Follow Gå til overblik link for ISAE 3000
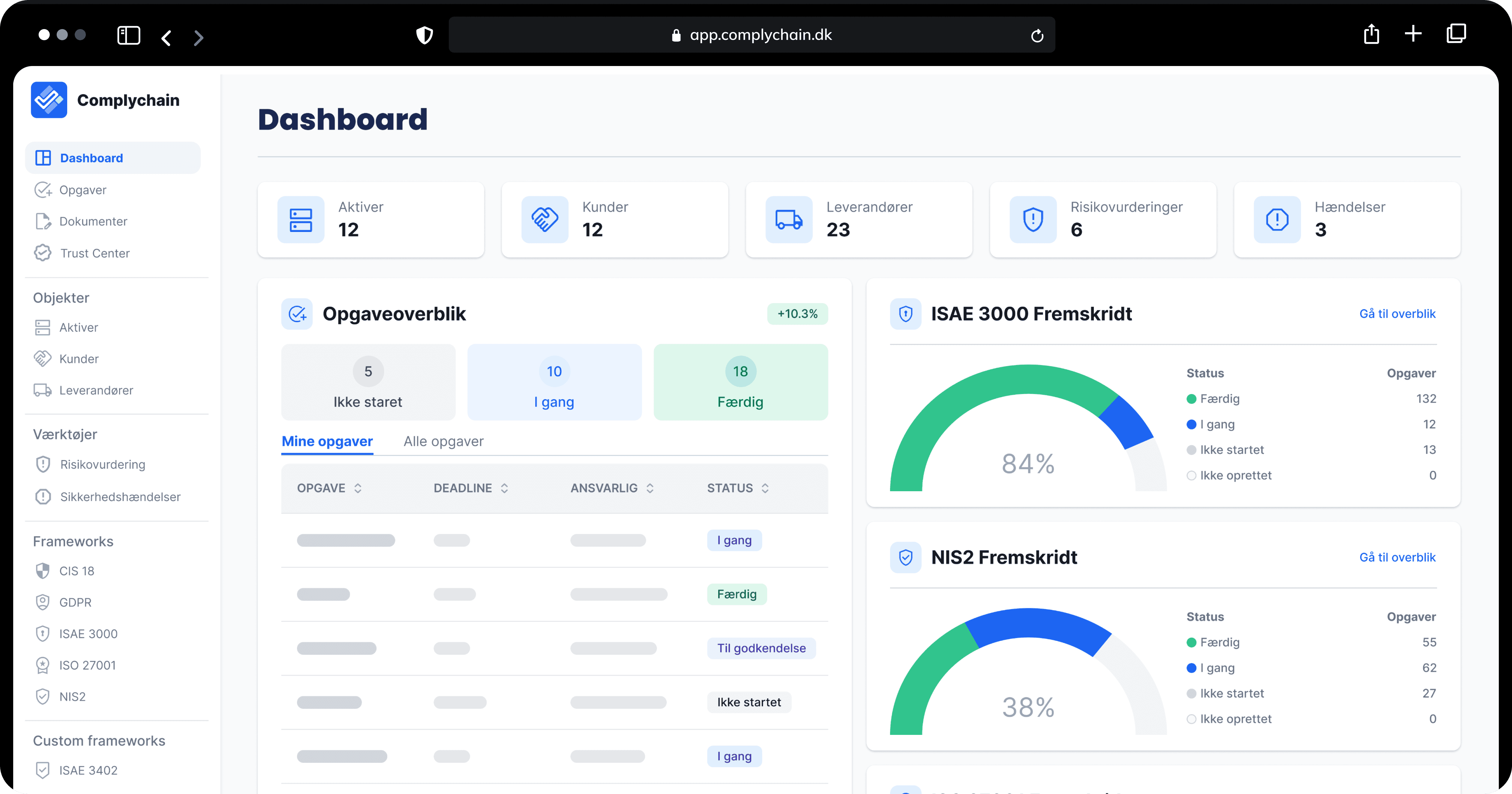 point(1397,314)
